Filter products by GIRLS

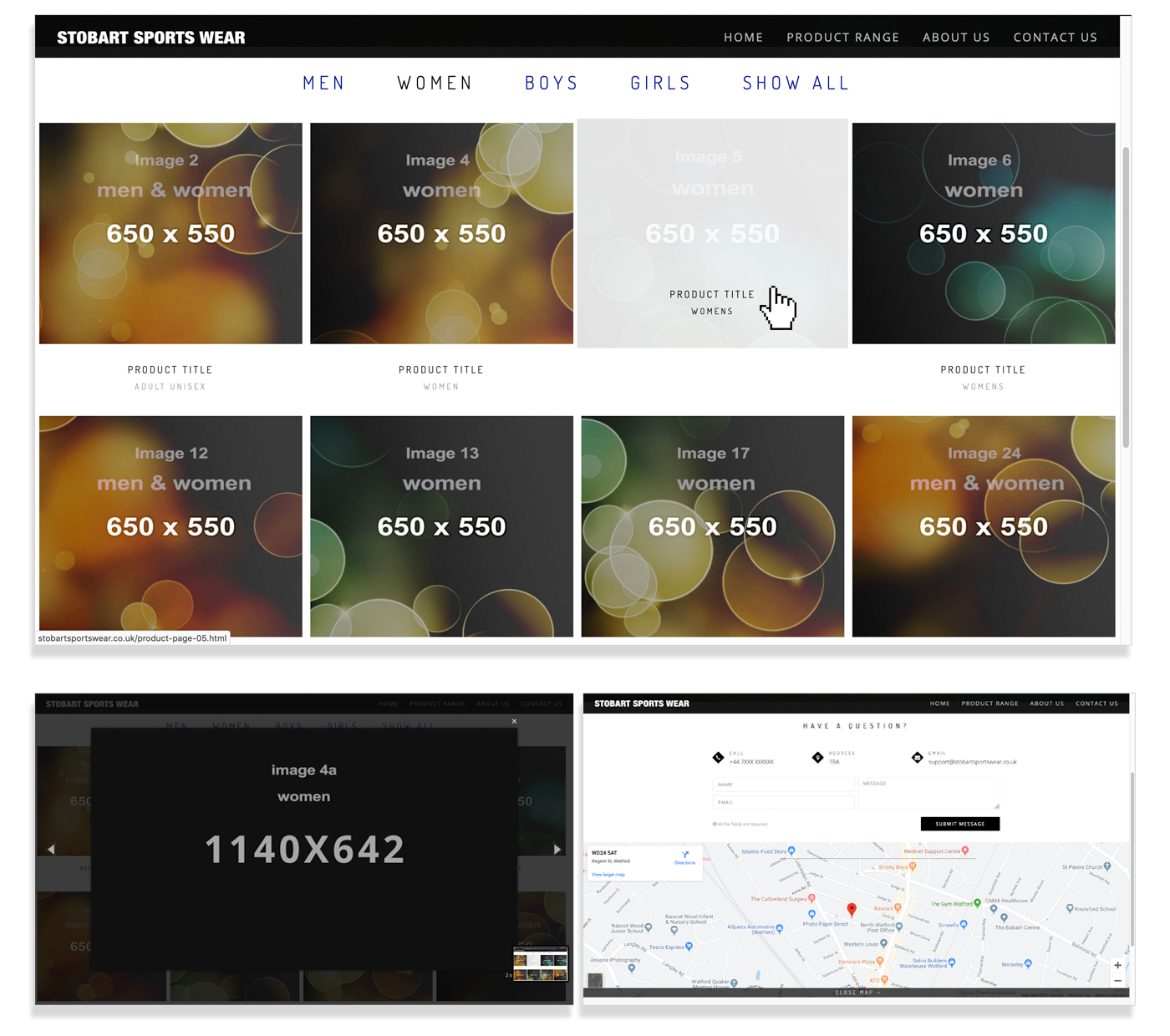660,83
